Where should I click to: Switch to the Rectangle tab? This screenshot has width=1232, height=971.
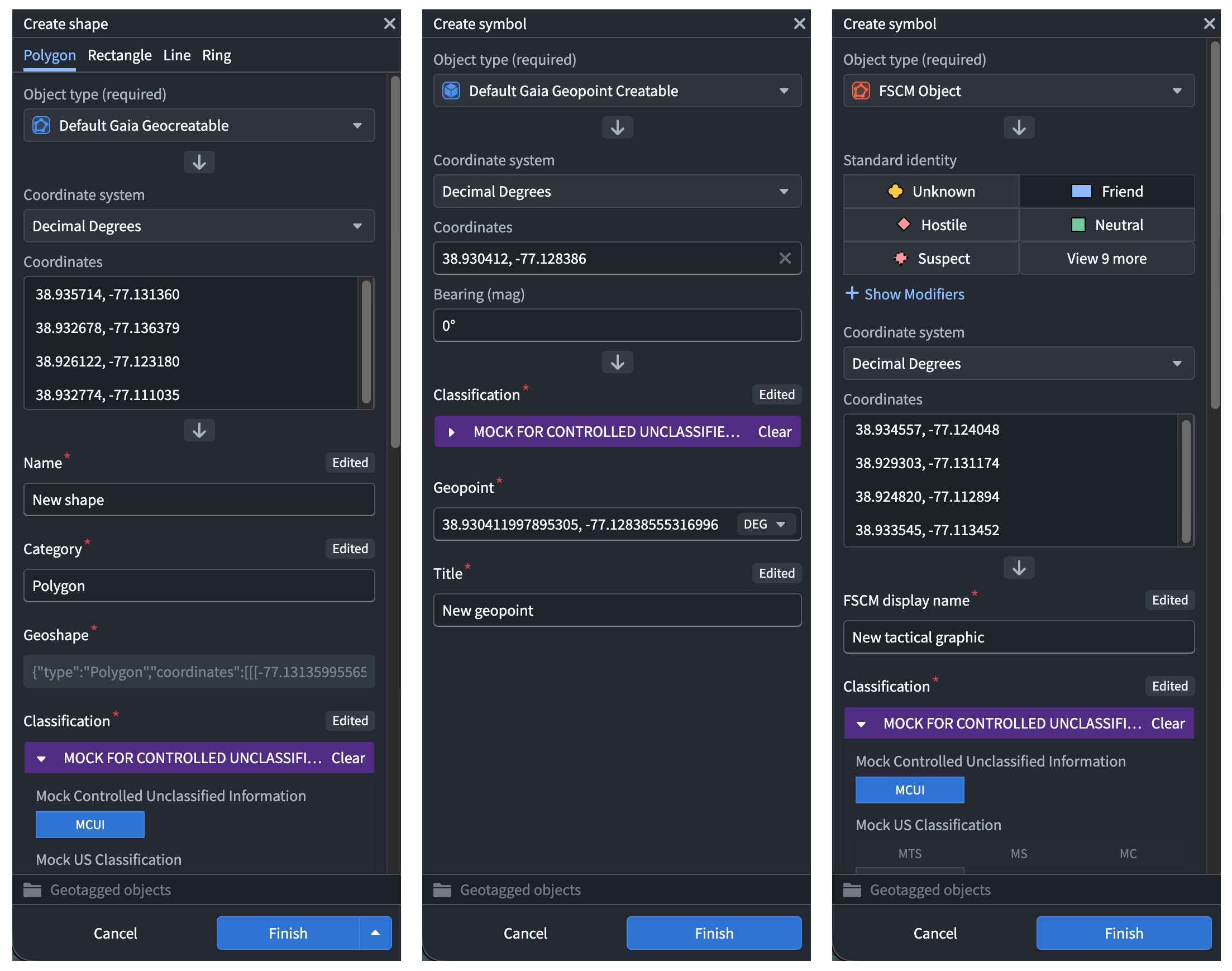[120, 55]
